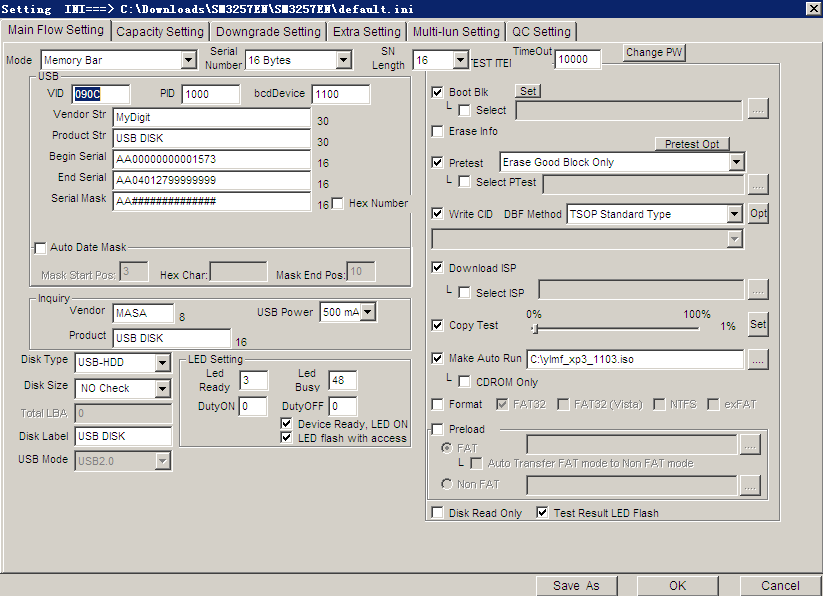
Task: Click the TimeOut field showing 10000
Action: 577,59
